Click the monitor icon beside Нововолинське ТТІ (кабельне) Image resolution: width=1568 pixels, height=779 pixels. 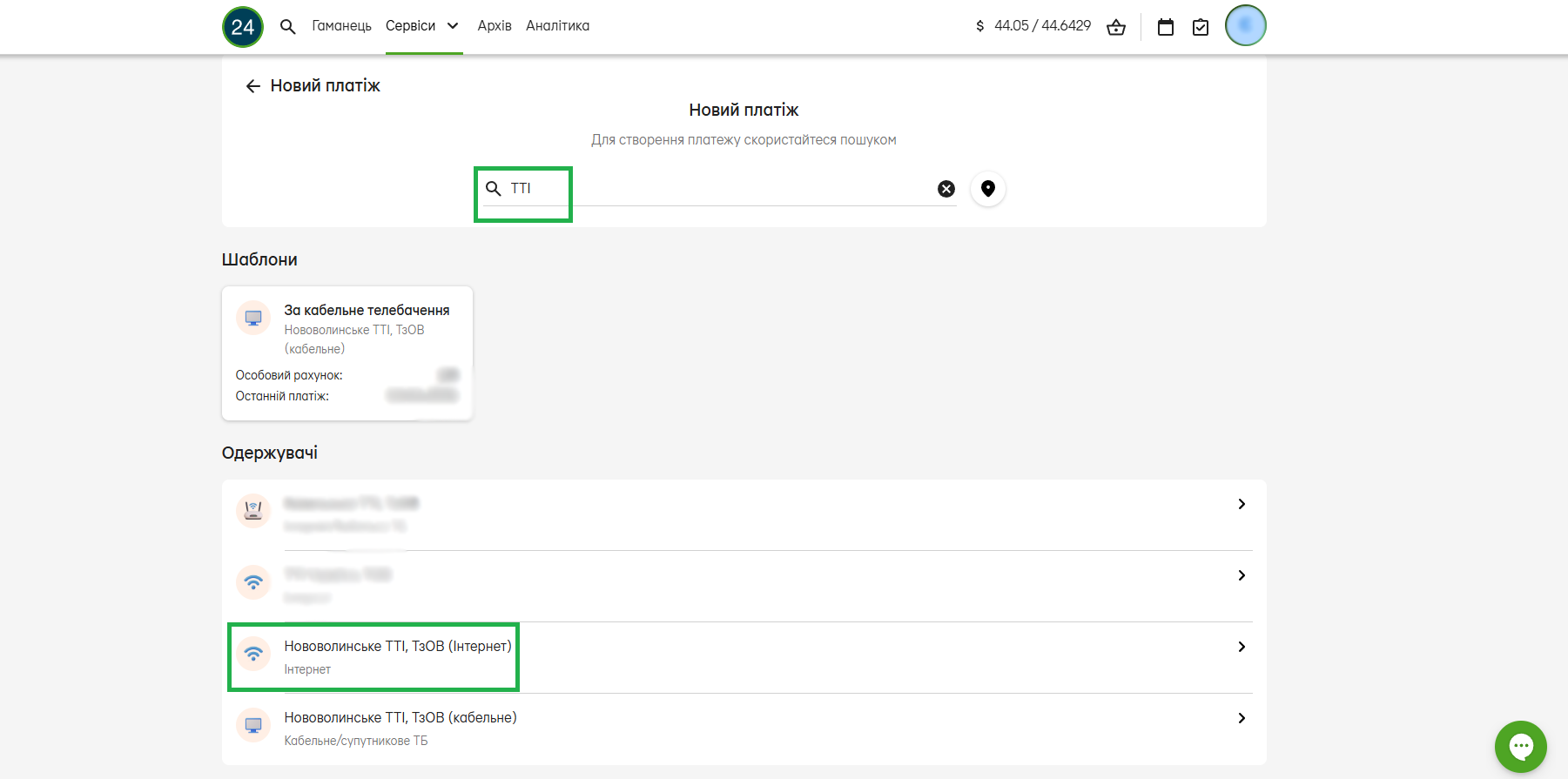point(253,724)
